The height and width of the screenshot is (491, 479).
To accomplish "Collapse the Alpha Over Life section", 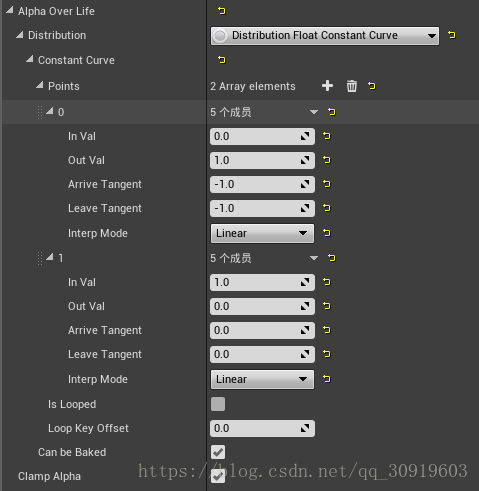I will tap(10, 11).
